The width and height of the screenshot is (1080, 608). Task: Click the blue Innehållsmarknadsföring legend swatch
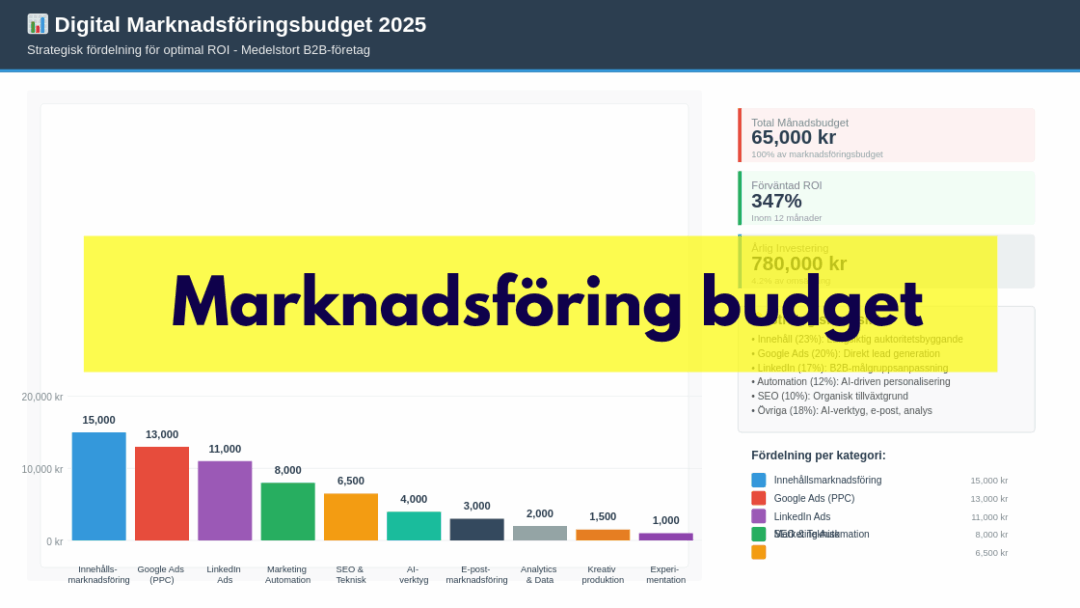point(758,480)
